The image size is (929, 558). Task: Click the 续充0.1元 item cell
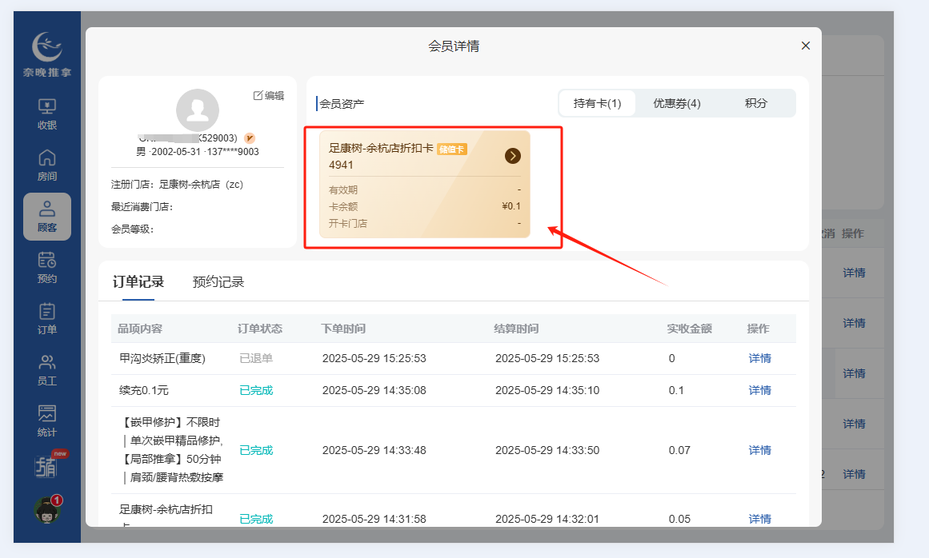[144, 390]
